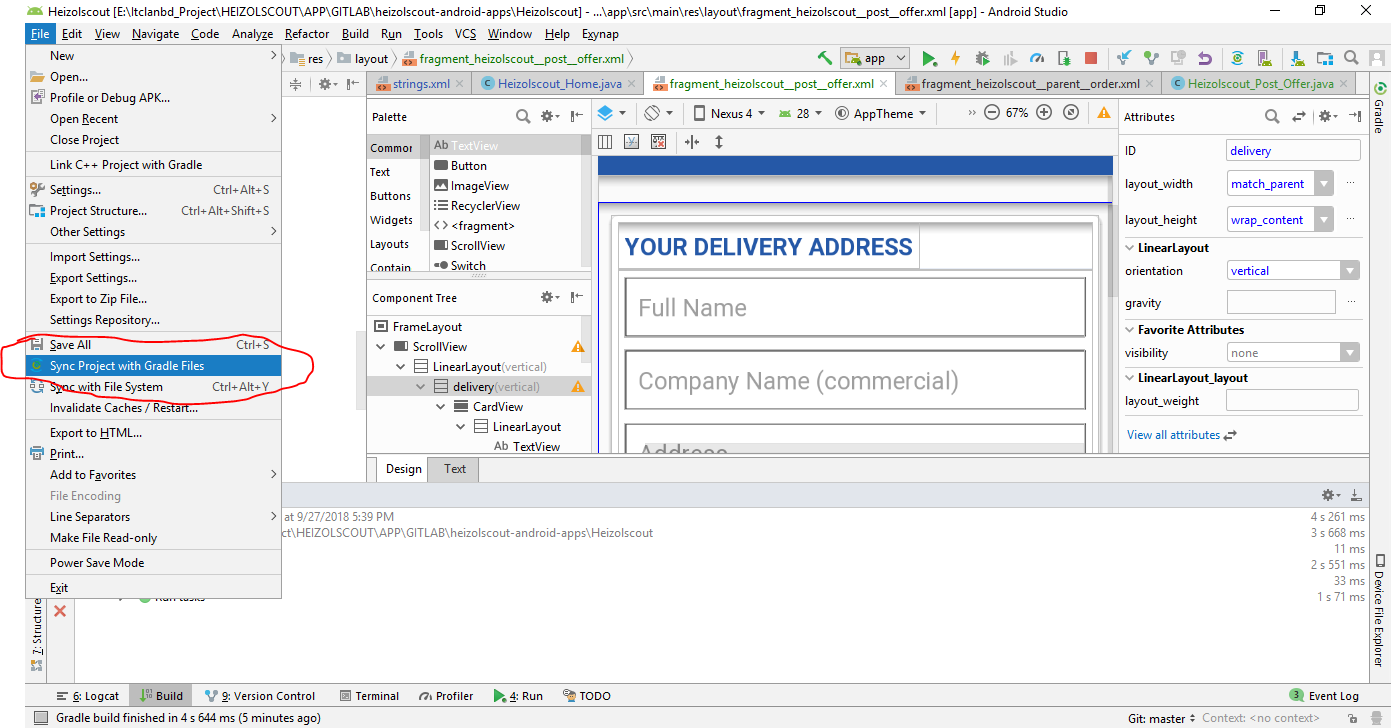The width and height of the screenshot is (1391, 728).
Task: Collapse the CardView node in Component Tree
Action: coord(441,407)
